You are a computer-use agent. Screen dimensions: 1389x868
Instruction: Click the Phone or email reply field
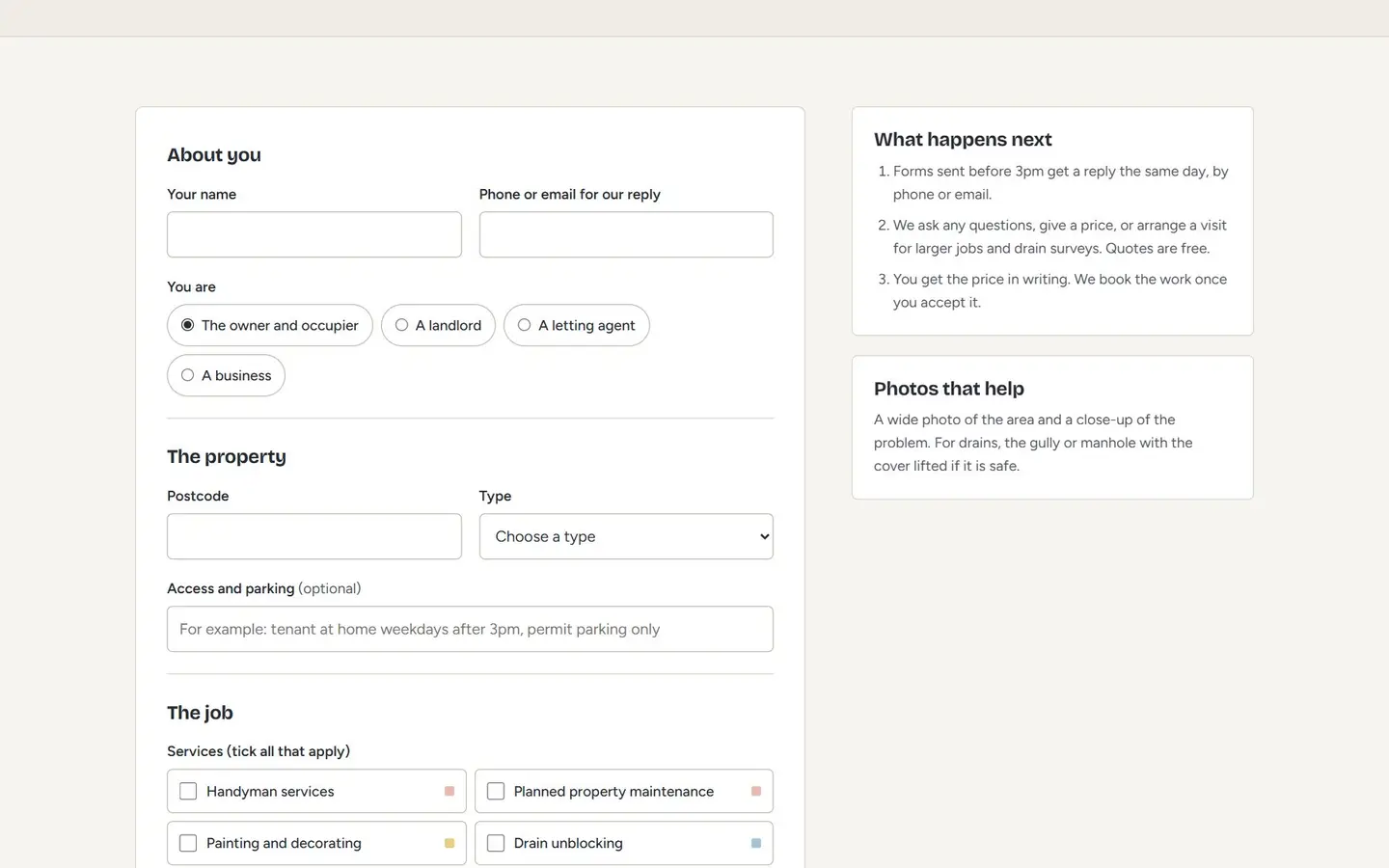point(626,234)
